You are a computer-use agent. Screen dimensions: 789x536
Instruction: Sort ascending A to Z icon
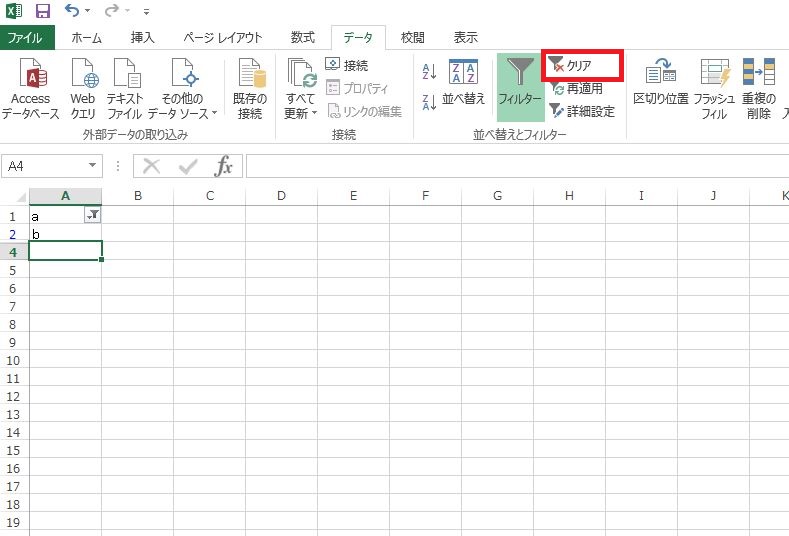pyautogui.click(x=430, y=71)
